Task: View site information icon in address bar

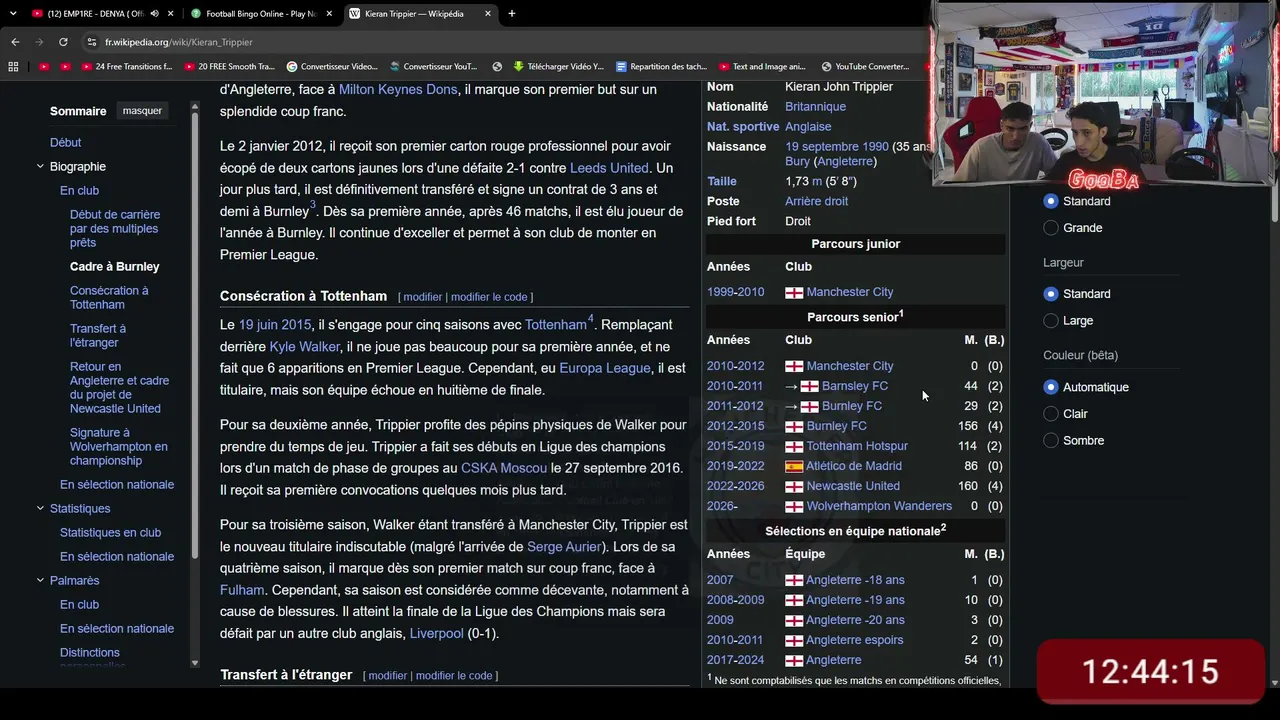Action: (x=92, y=42)
